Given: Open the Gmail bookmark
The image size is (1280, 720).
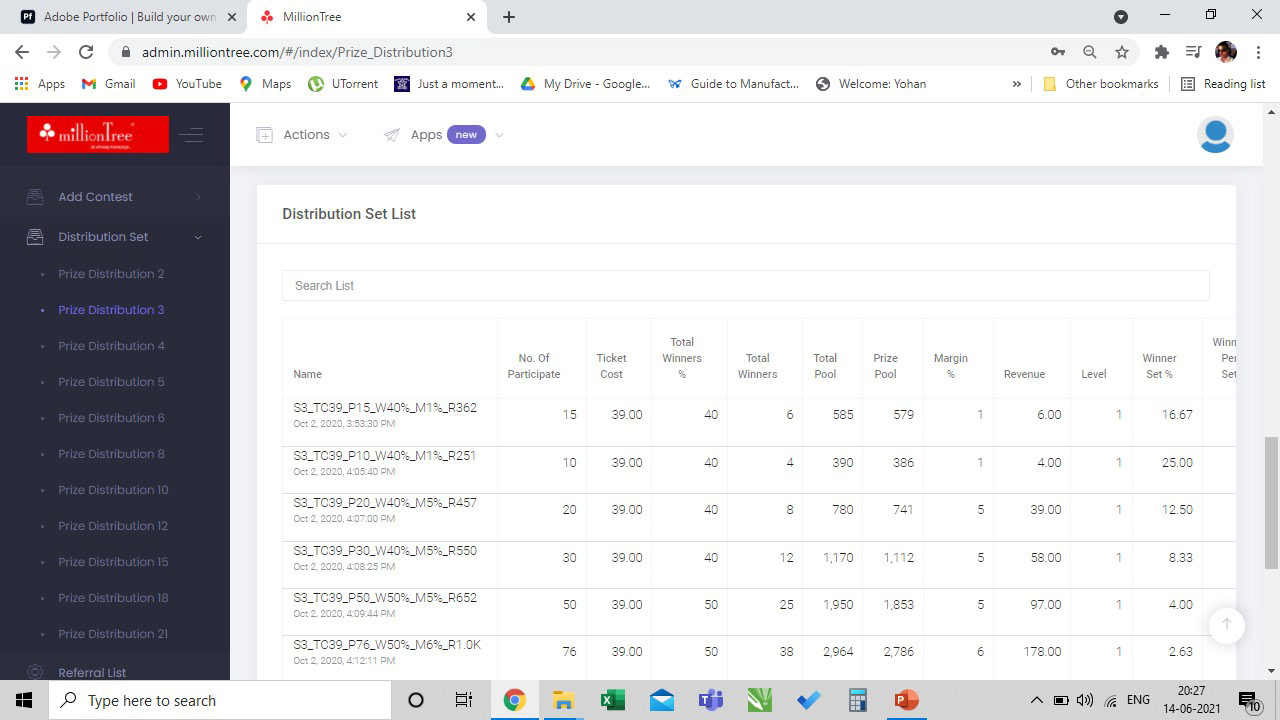Looking at the screenshot, I should point(108,84).
